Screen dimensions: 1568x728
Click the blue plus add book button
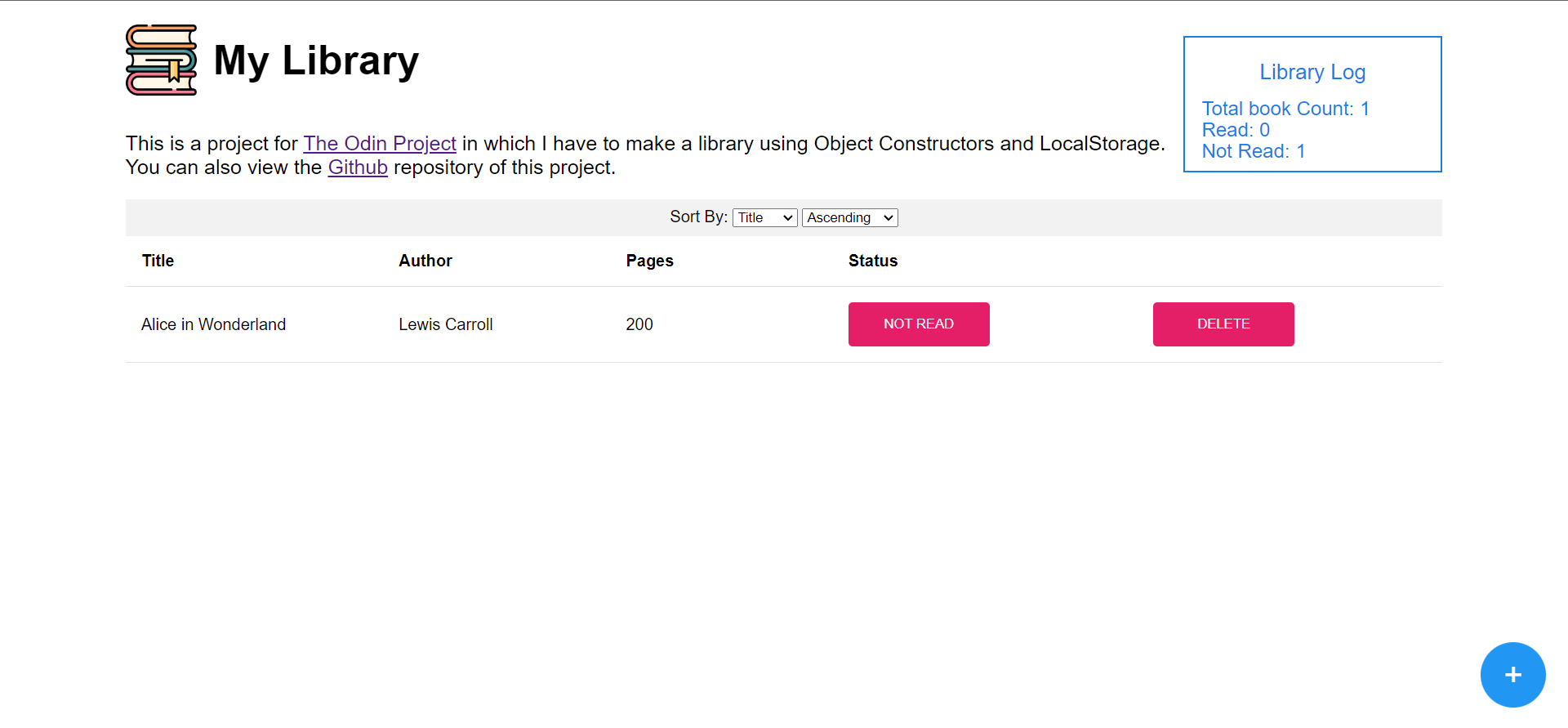1512,675
